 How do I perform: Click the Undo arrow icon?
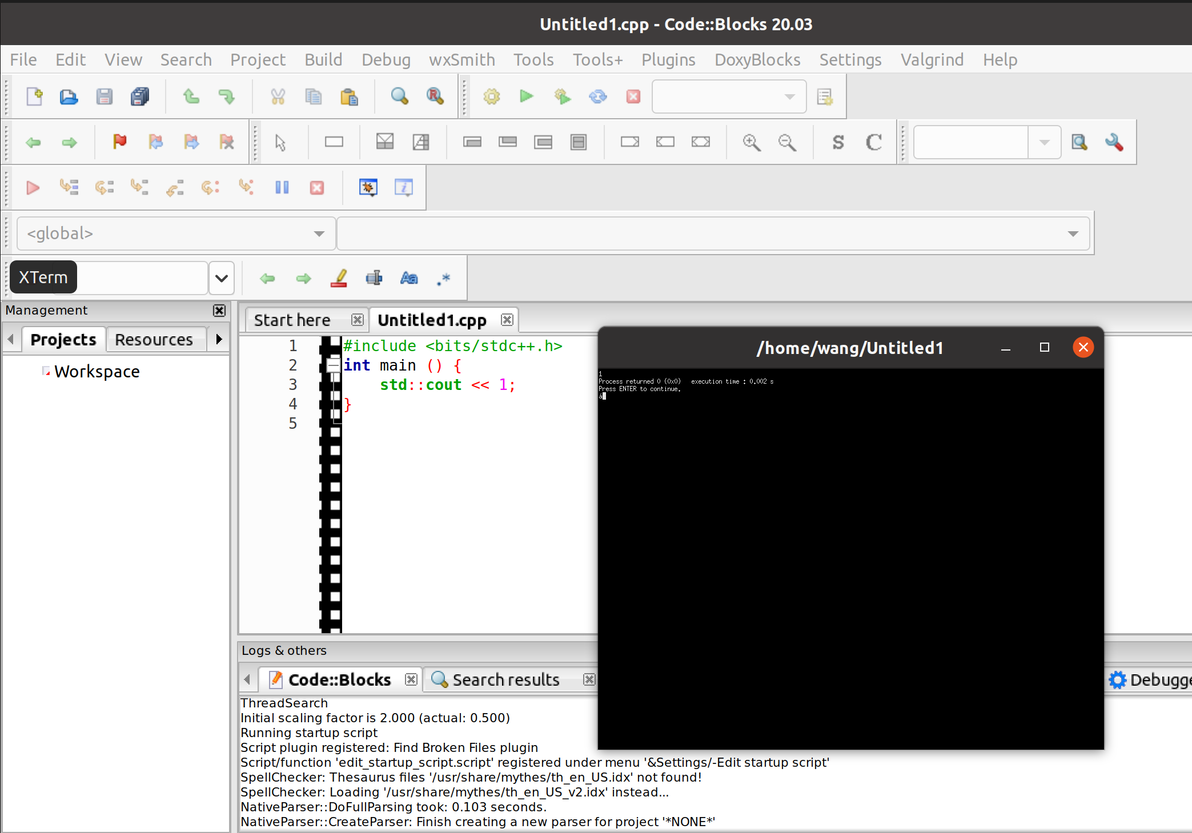tap(190, 97)
